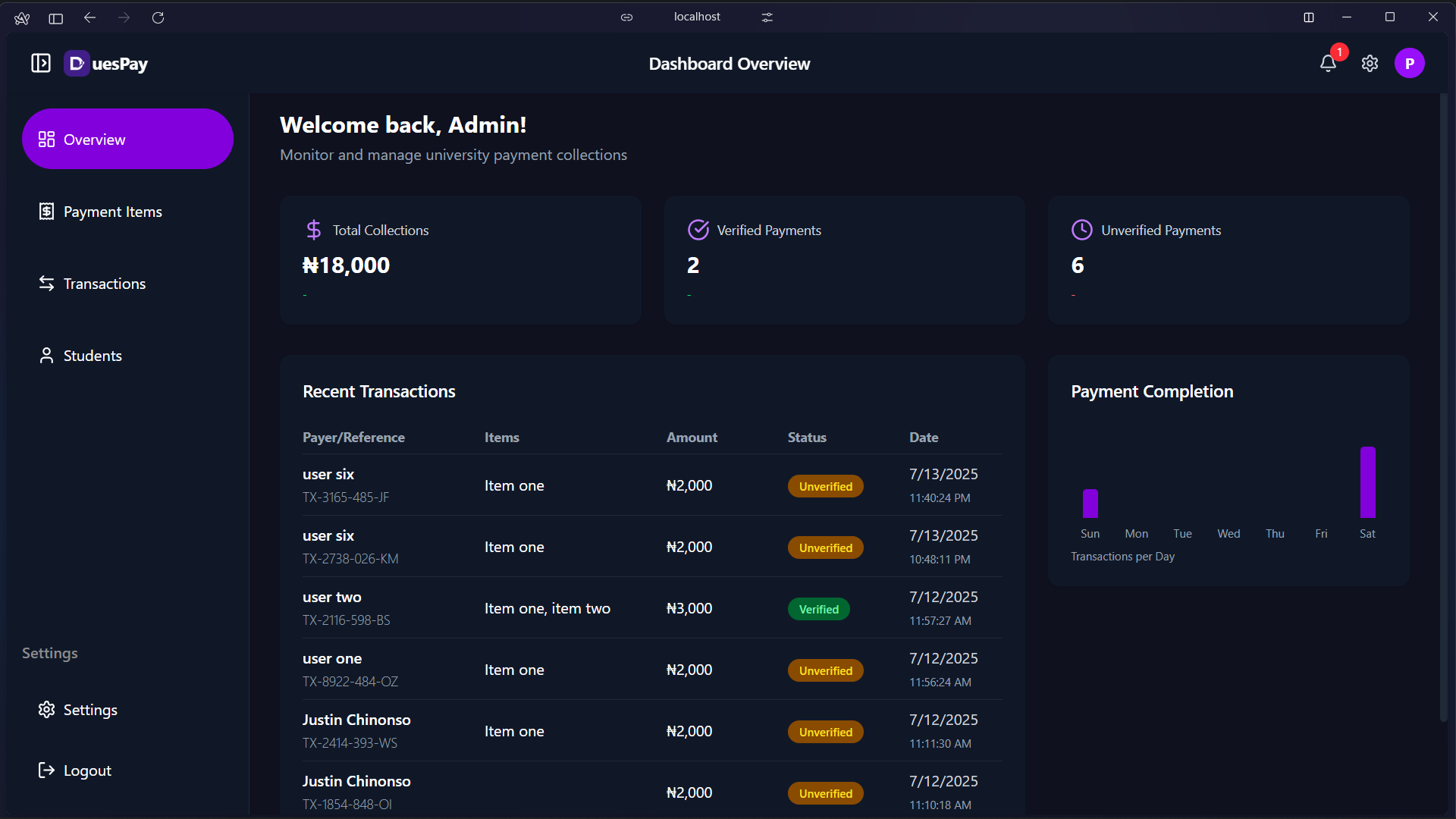This screenshot has height=819, width=1456.
Task: Reload the page with refresh icon
Action: [x=158, y=17]
